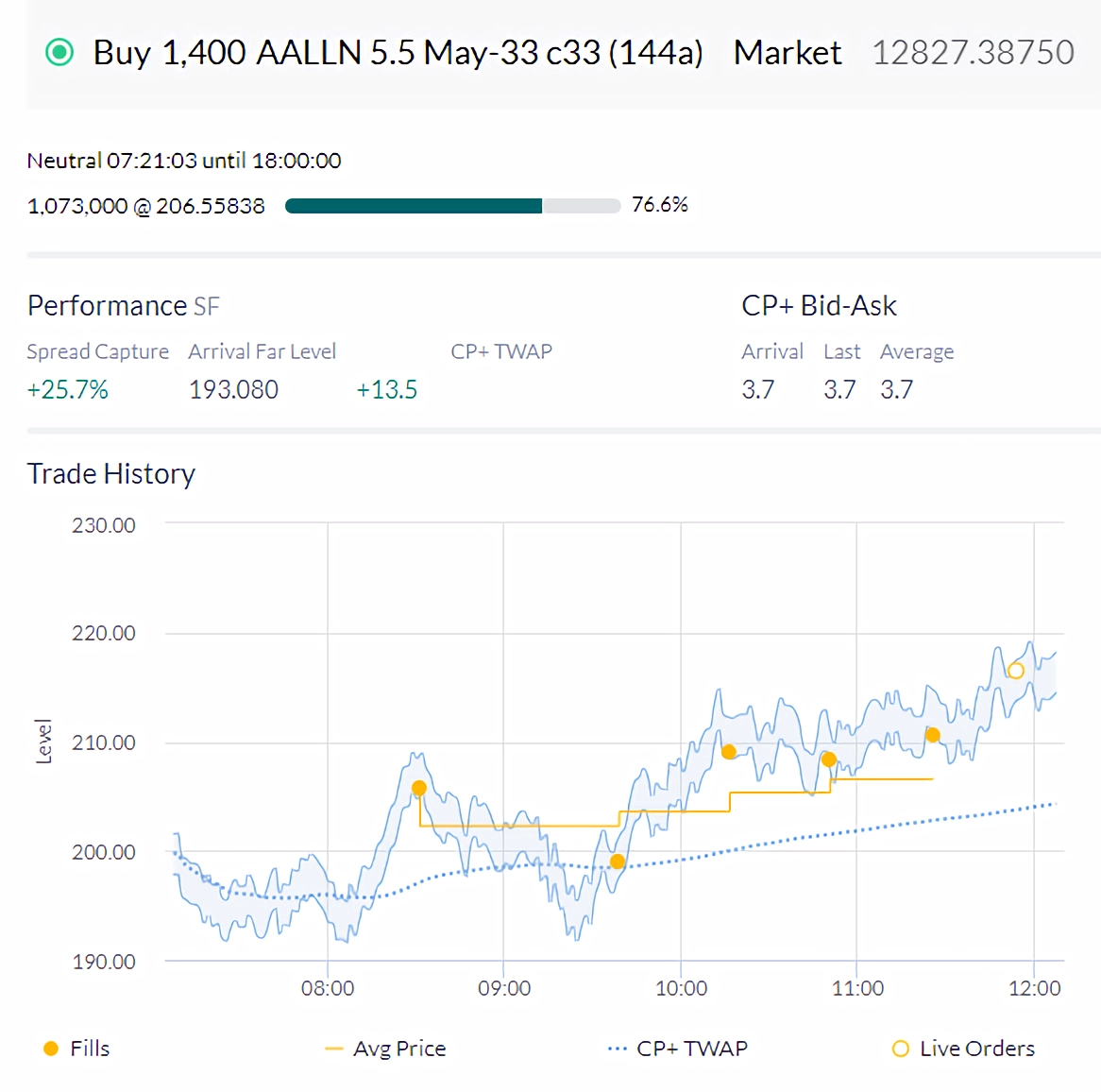
Task: Click the fill dot just after 10:00
Action: pyautogui.click(x=729, y=752)
